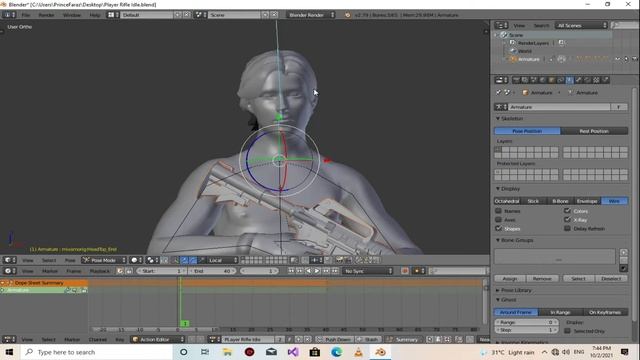Viewport: 640px width, 360px height.
Task: Play animation forward
Action: point(317,271)
